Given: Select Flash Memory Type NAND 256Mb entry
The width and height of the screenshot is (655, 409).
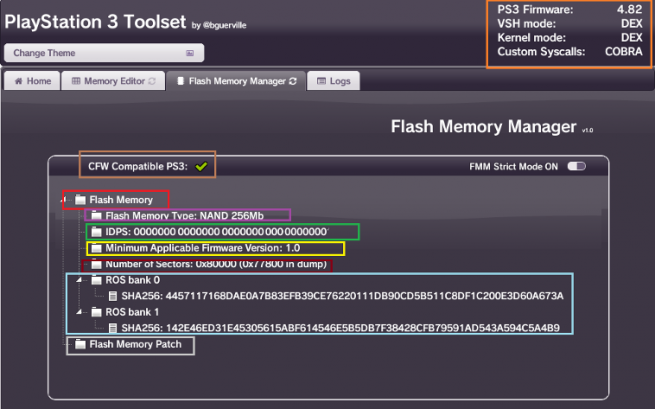Looking at the screenshot, I should pyautogui.click(x=184, y=215).
